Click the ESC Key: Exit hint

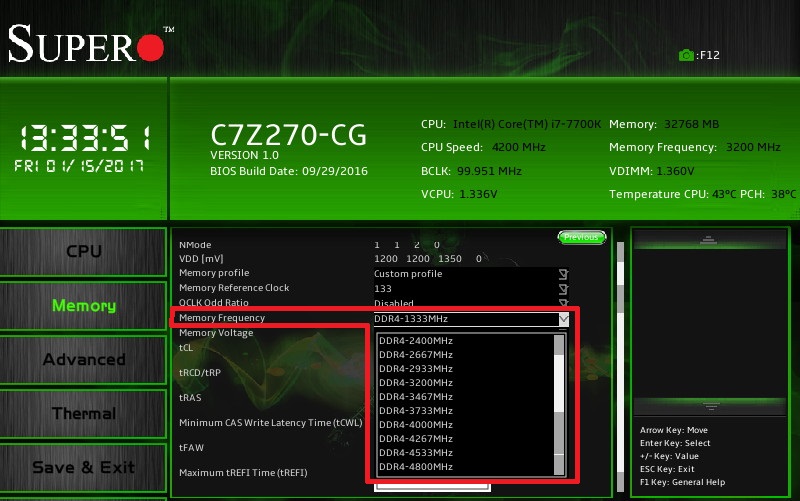667,469
